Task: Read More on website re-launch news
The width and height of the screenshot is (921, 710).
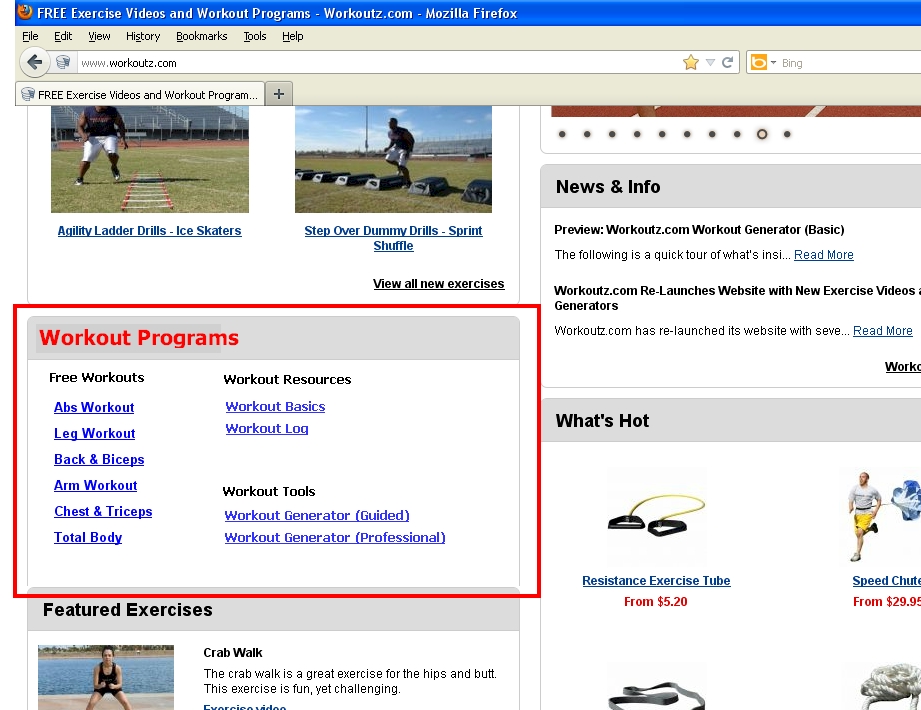Action: tap(883, 331)
